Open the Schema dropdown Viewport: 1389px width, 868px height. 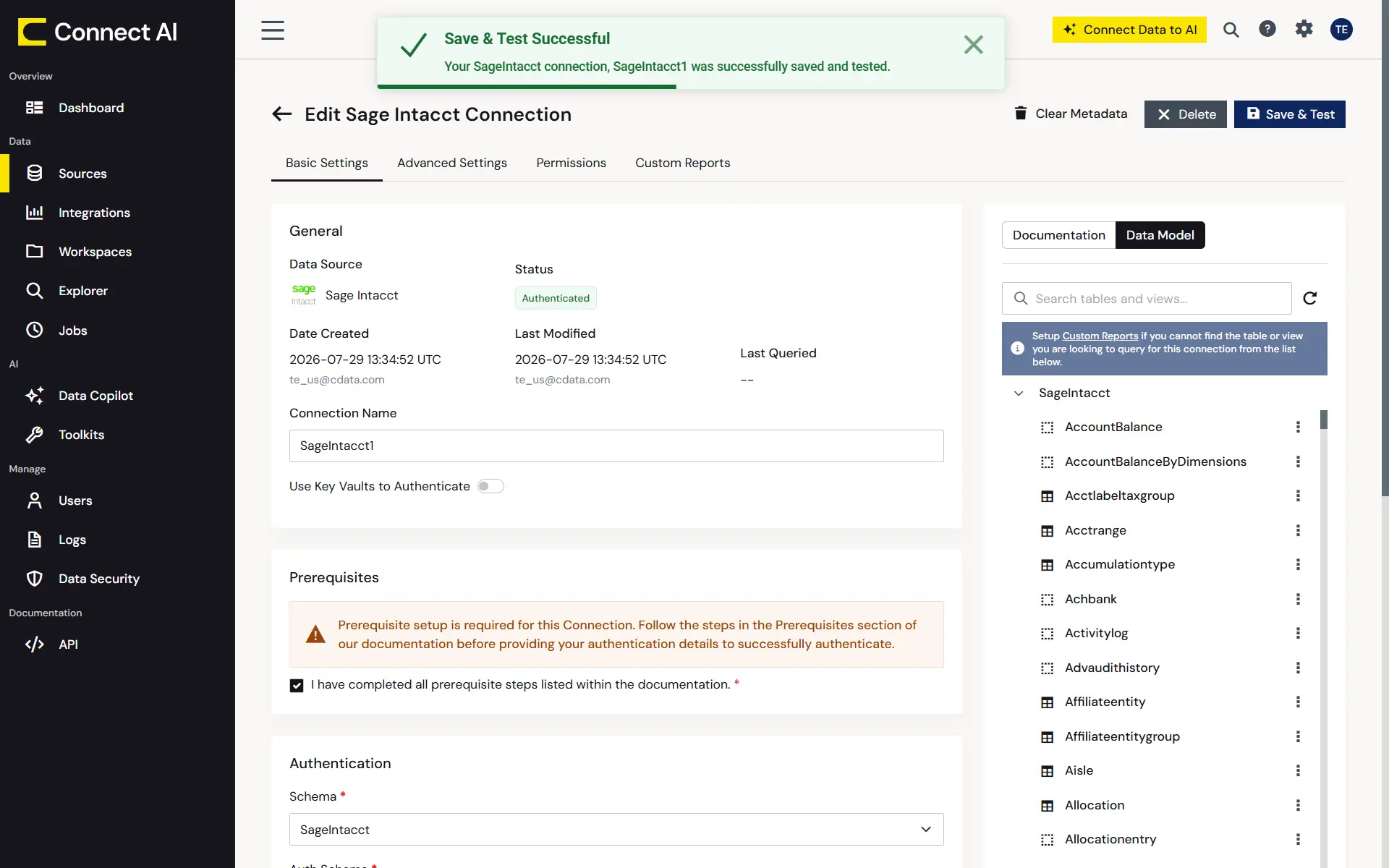point(616,829)
